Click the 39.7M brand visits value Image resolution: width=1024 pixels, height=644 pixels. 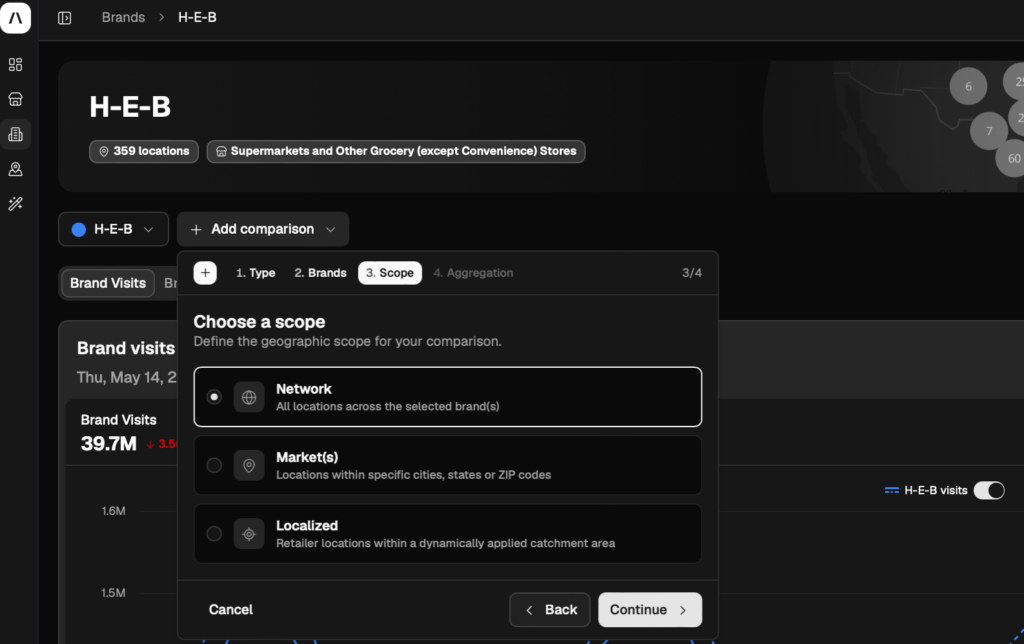coord(108,444)
